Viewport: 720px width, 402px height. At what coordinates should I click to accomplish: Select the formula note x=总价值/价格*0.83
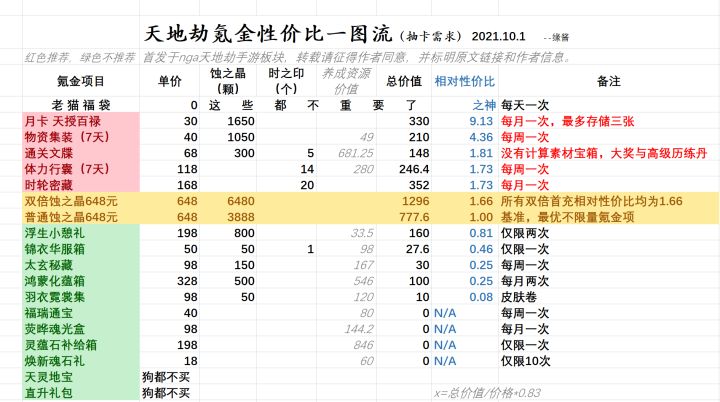pos(487,393)
